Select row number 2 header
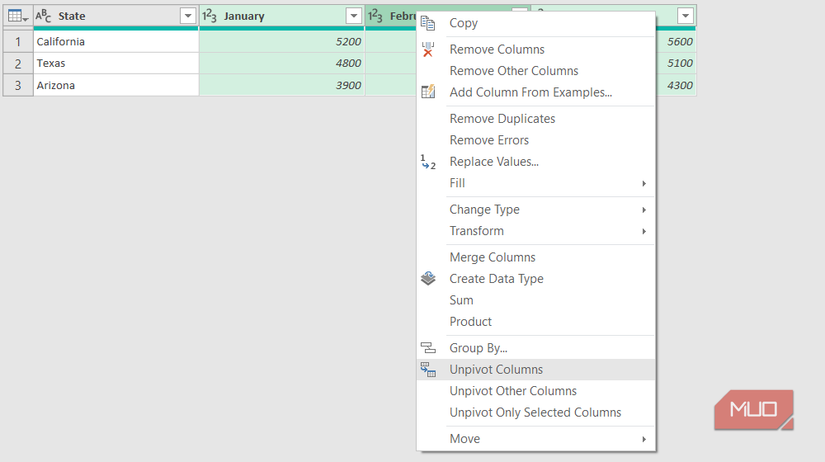 click(17, 64)
